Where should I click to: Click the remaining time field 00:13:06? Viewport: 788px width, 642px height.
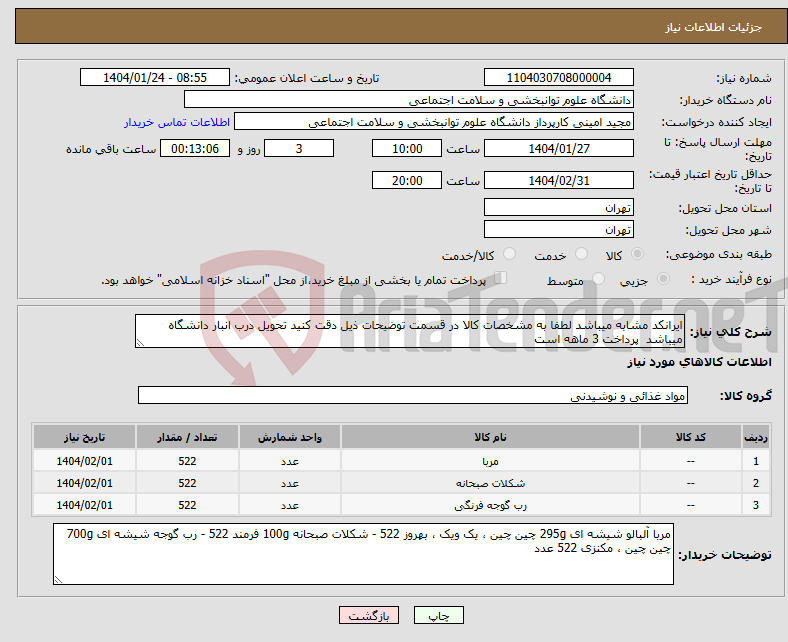pyautogui.click(x=195, y=148)
